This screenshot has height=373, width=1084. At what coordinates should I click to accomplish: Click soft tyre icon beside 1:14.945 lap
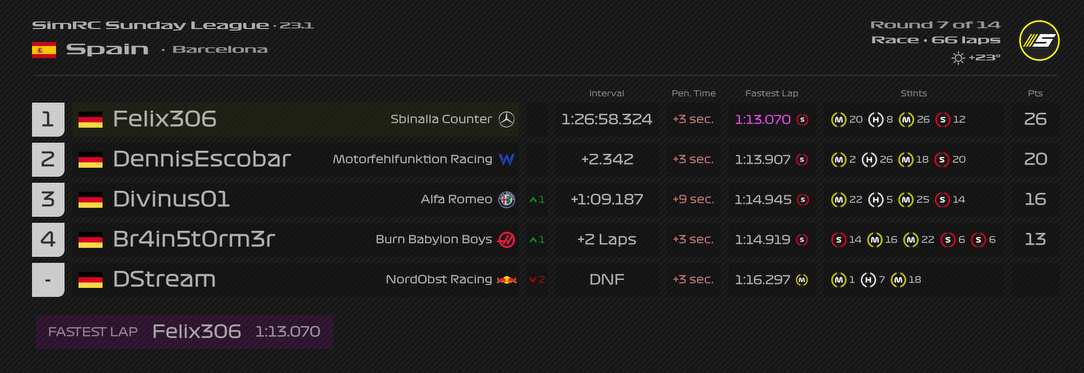(x=802, y=200)
